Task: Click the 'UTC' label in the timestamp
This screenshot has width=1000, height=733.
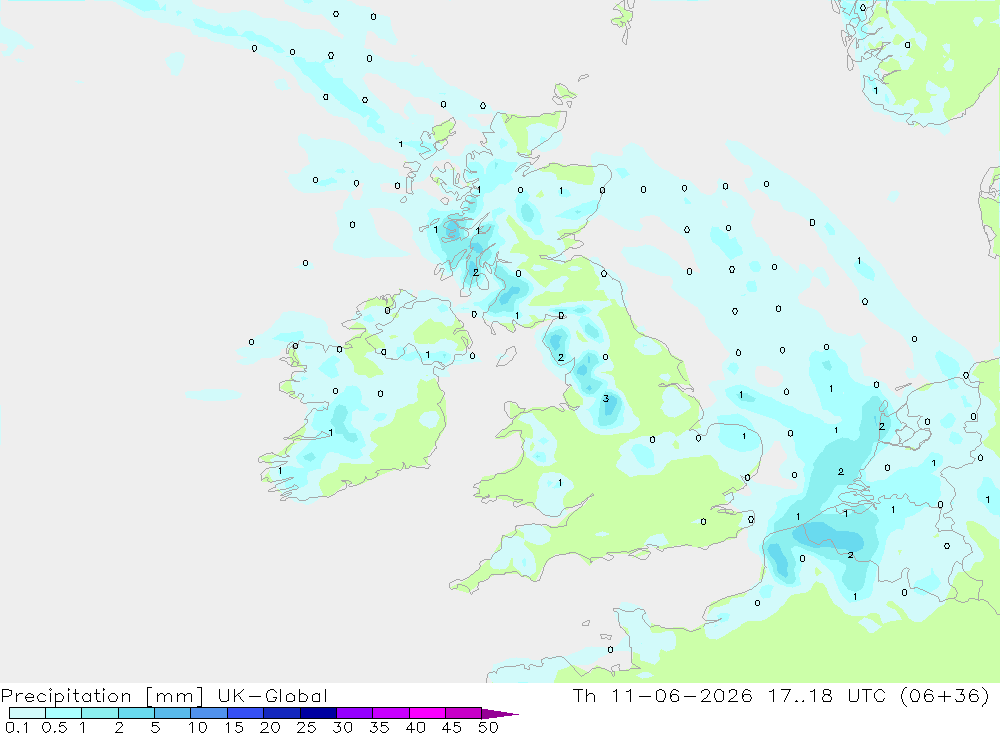Action: click(x=866, y=695)
